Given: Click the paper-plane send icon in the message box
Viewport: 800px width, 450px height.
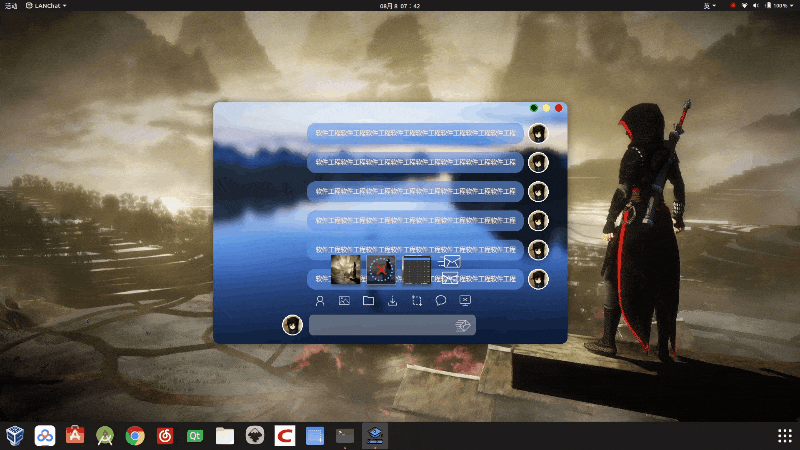Looking at the screenshot, I should pos(462,325).
